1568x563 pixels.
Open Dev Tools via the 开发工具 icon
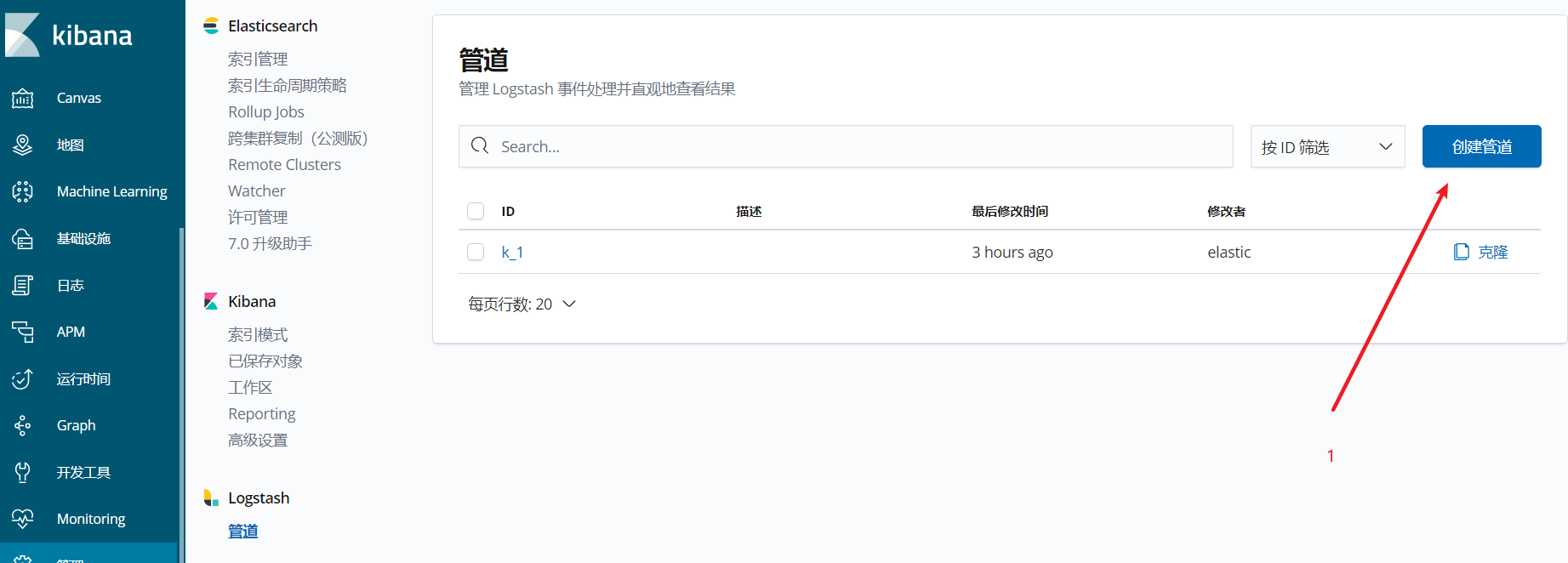coord(23,473)
